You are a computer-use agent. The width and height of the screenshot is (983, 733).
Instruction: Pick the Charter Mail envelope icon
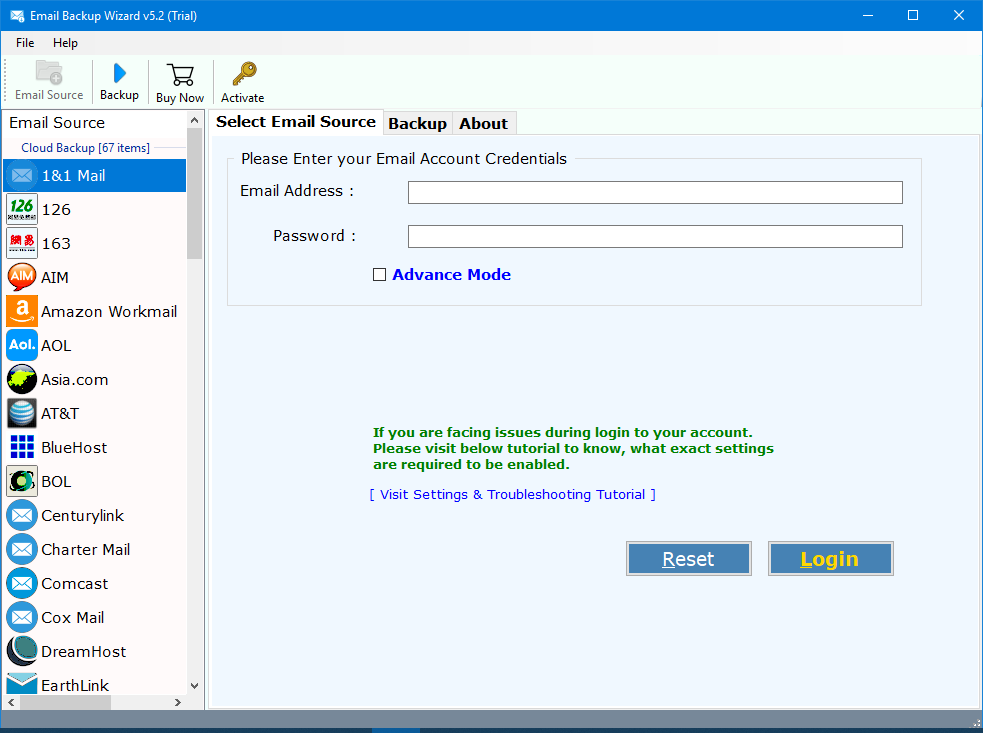22,549
